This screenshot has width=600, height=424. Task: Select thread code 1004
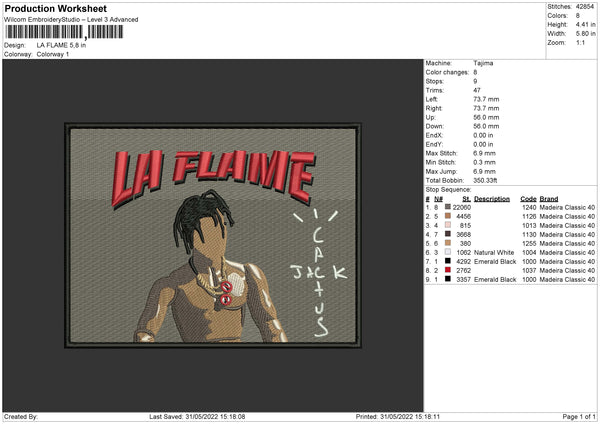click(x=529, y=253)
